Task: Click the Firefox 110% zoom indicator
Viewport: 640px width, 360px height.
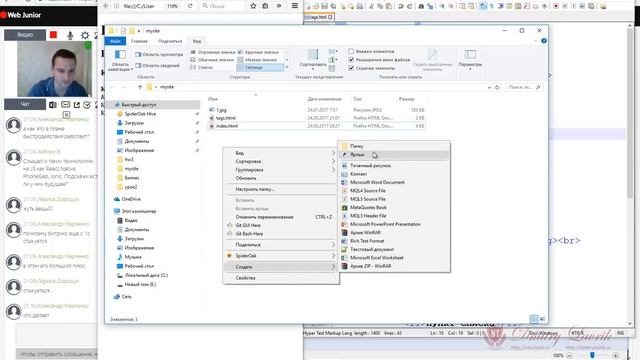Action: point(173,6)
